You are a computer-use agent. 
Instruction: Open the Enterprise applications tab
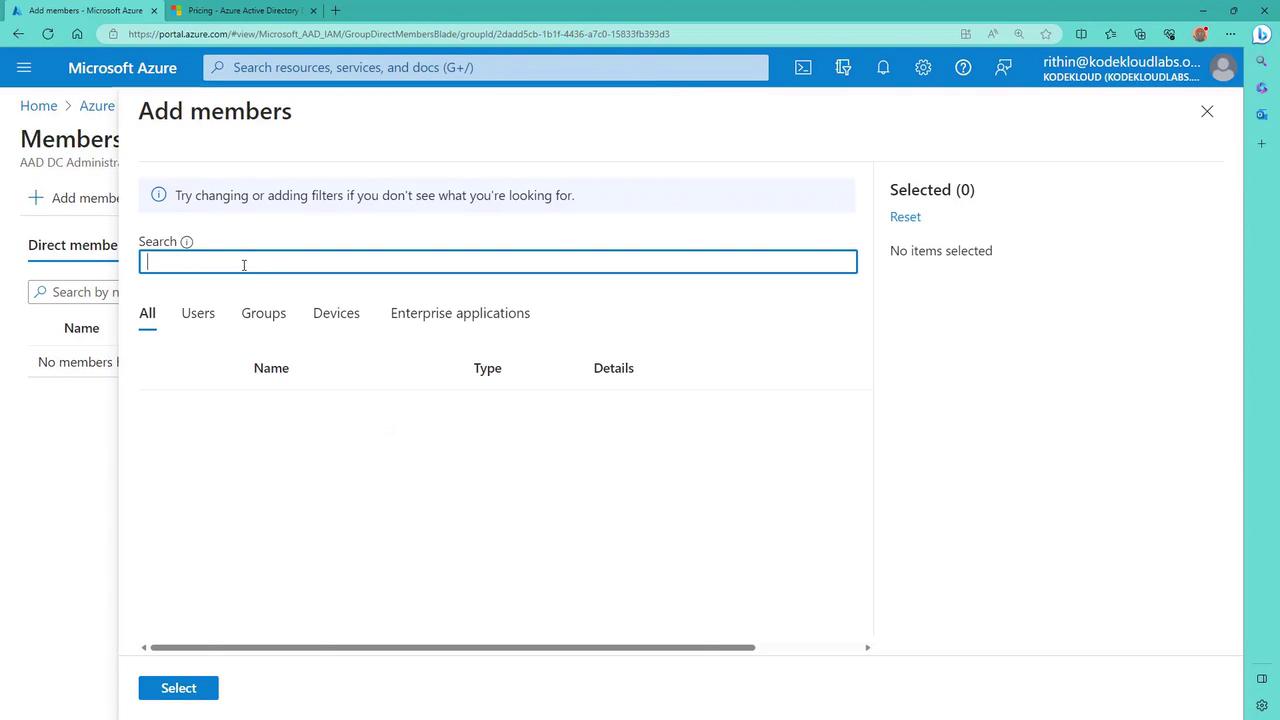tap(460, 313)
